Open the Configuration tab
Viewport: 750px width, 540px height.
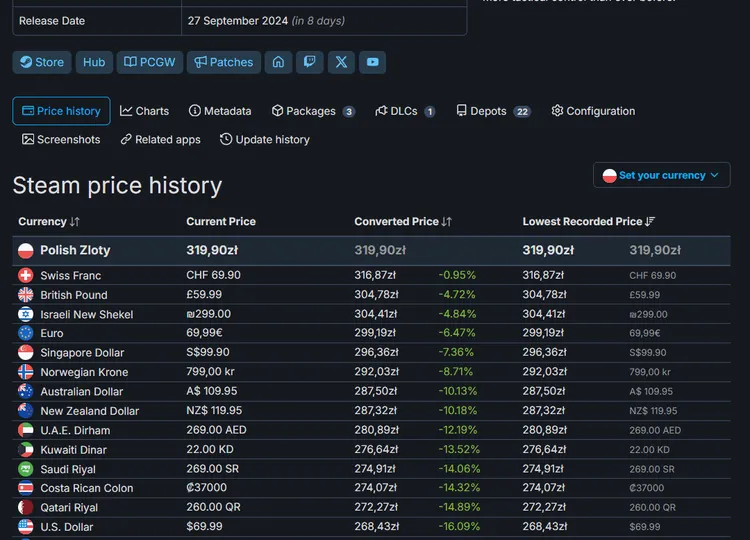(x=593, y=111)
